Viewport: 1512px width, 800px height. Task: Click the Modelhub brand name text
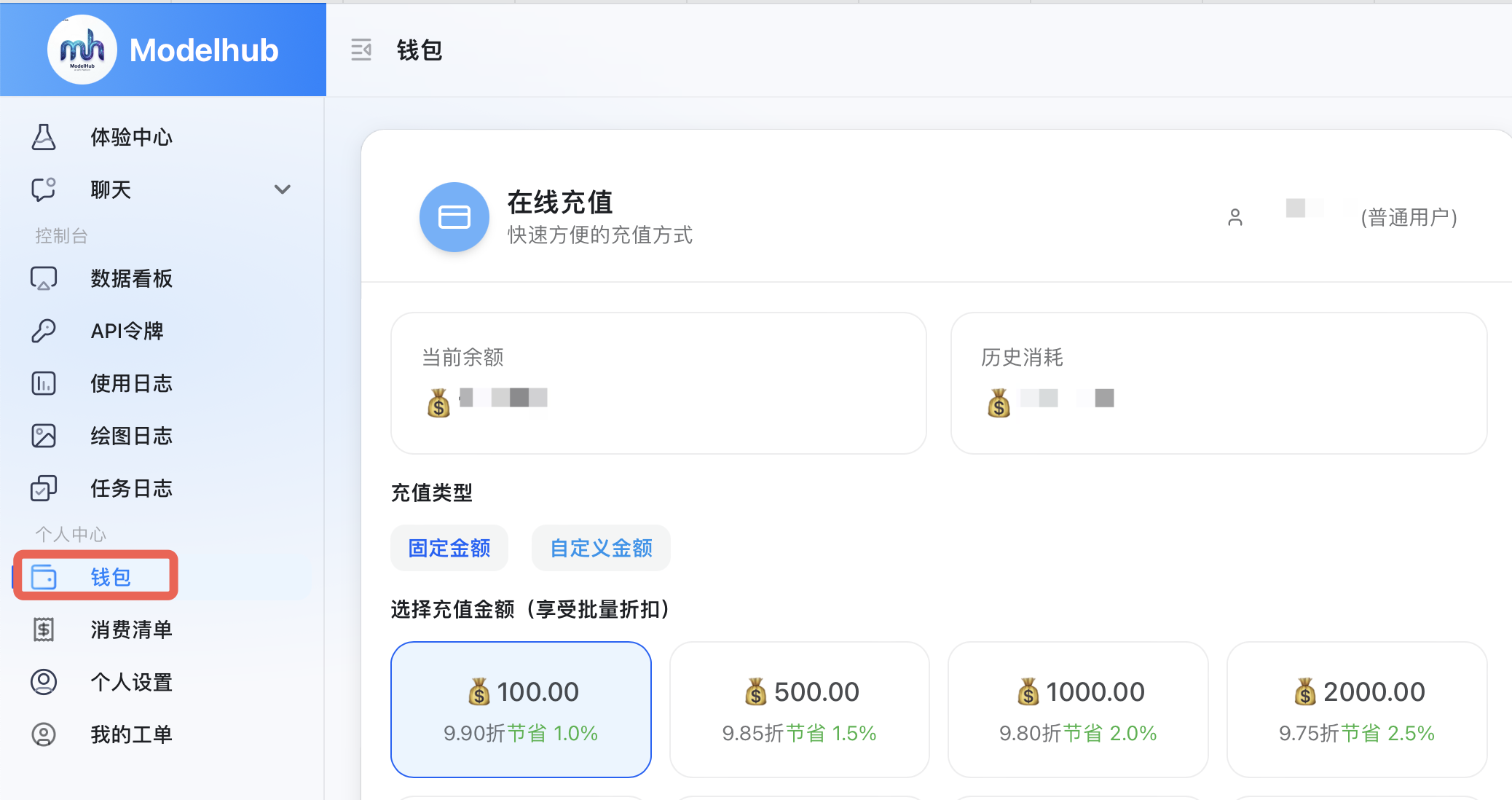204,50
